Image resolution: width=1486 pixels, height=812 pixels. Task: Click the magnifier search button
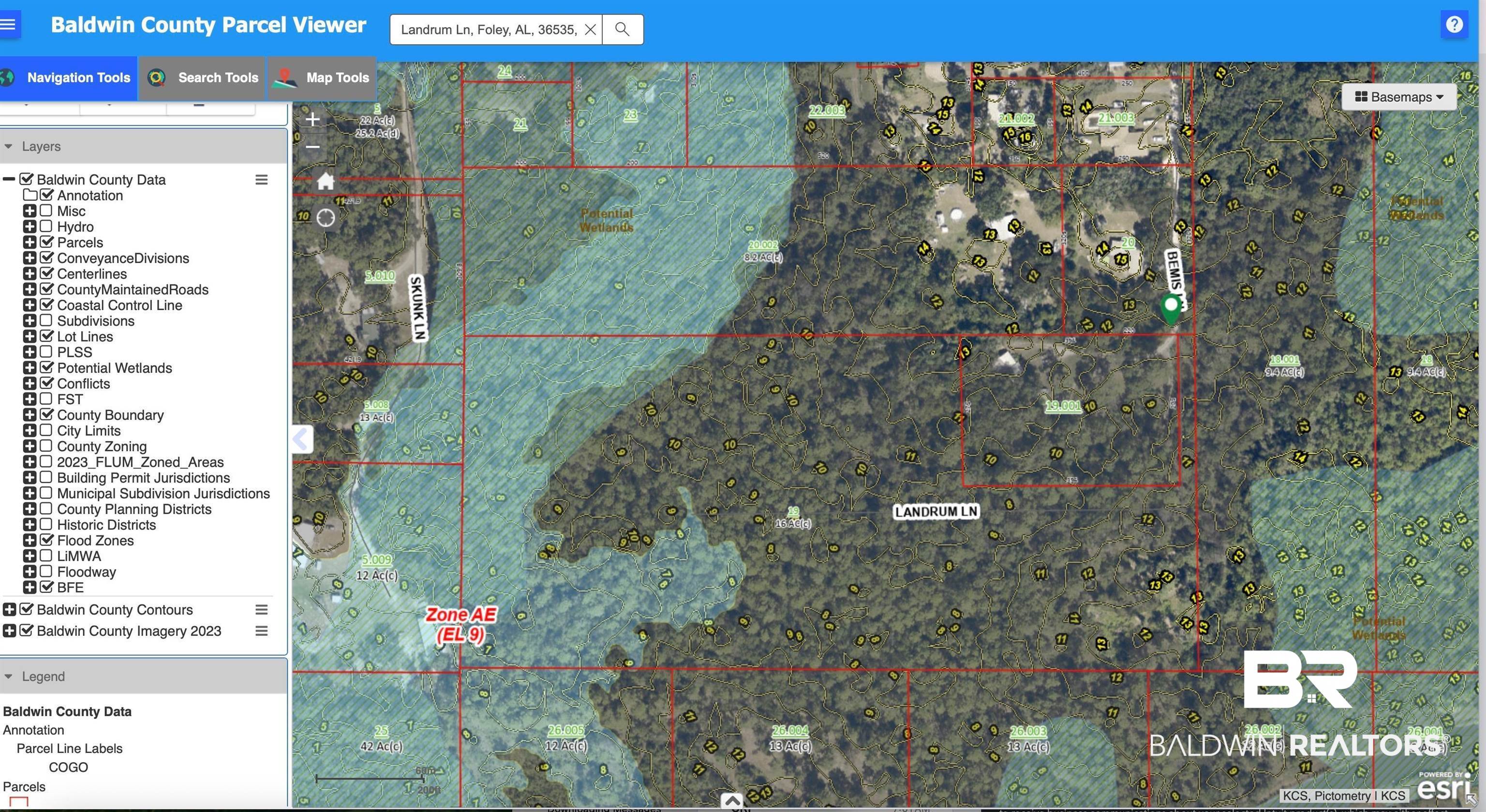622,30
